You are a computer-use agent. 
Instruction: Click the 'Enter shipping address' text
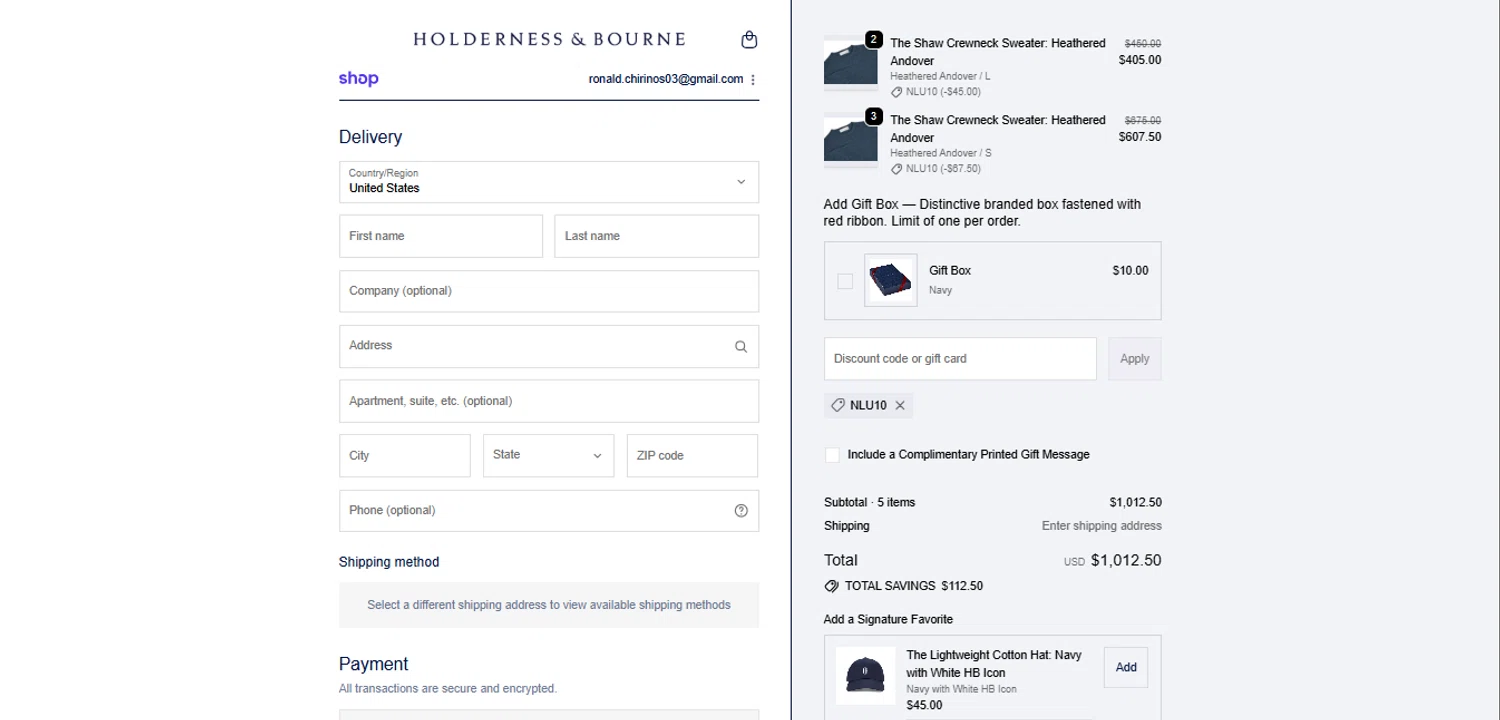1102,526
